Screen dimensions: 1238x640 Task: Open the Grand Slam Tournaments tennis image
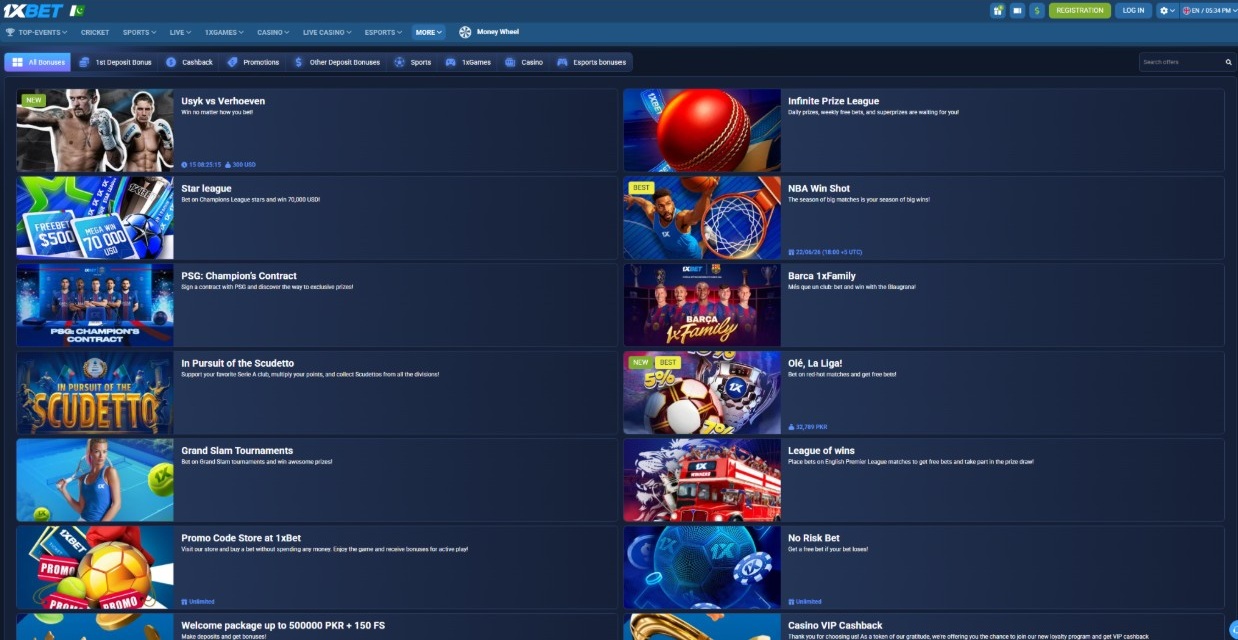tap(95, 480)
